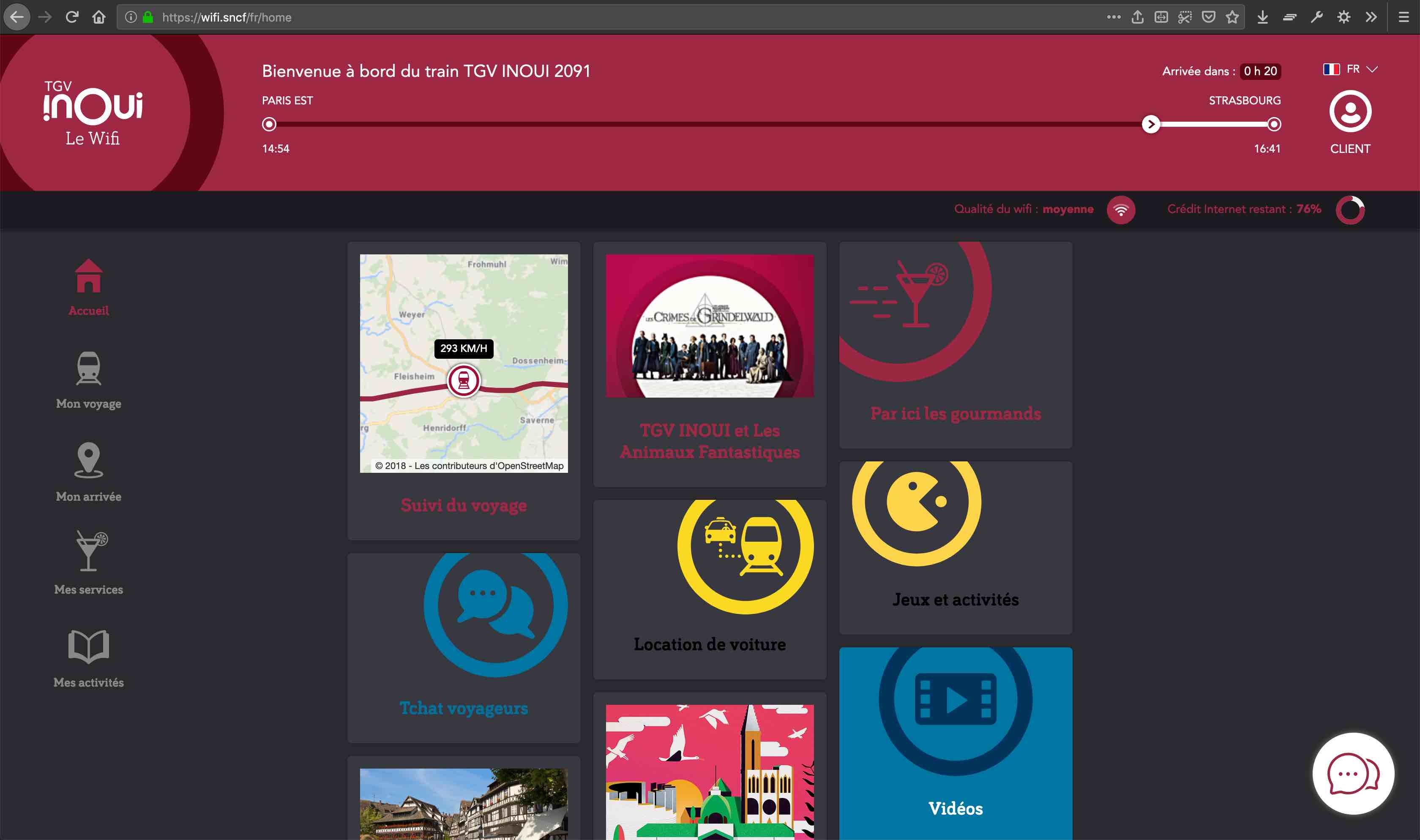
Task: Show more toolbar items with double chevron
Action: coord(1371,17)
